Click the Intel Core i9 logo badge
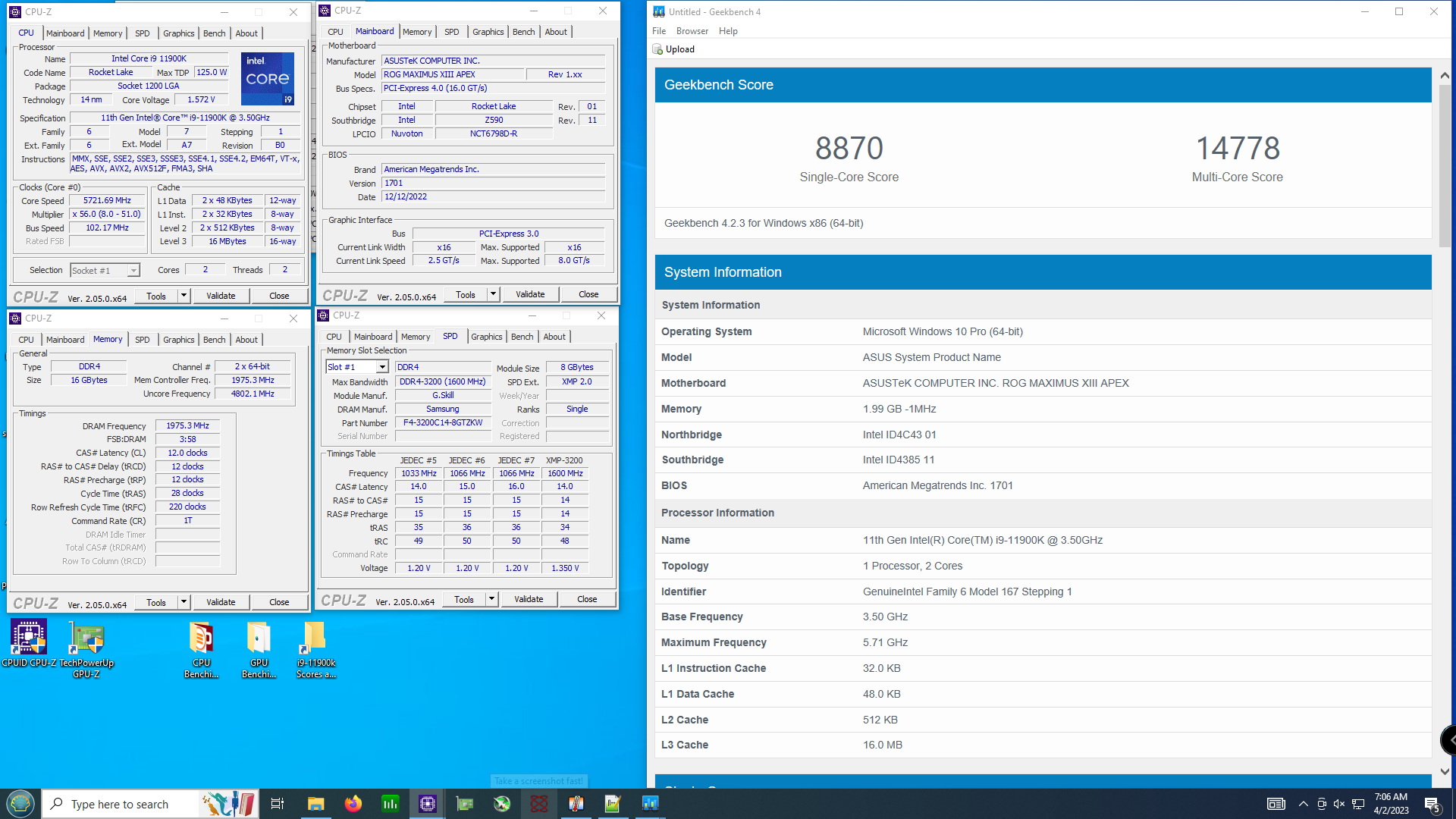The width and height of the screenshot is (1456, 819). [268, 78]
